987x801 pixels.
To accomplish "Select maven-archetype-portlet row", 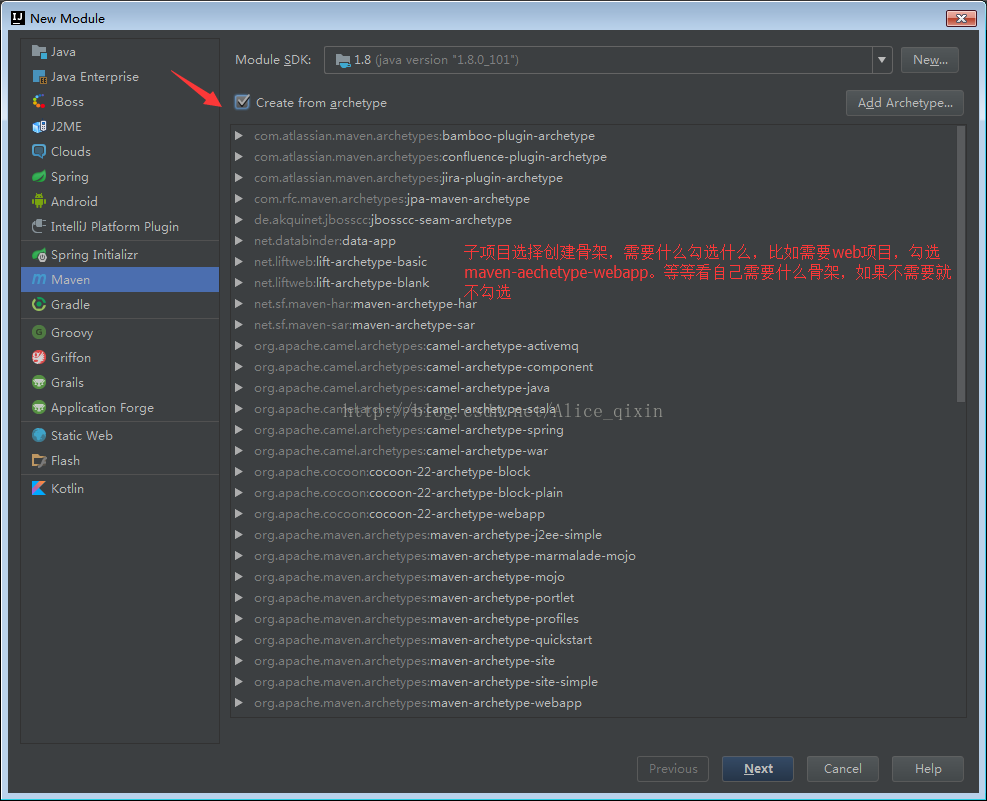I will (593, 598).
